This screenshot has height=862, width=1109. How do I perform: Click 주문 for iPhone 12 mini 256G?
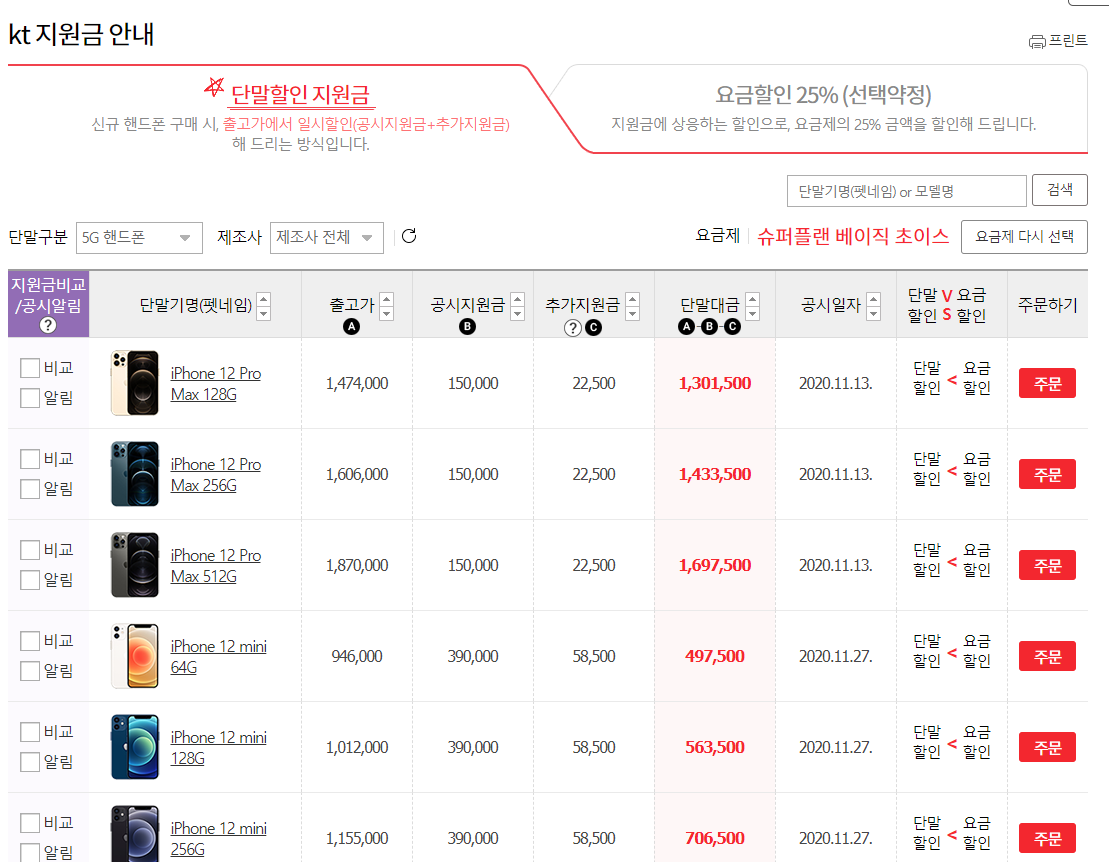coord(1047,839)
